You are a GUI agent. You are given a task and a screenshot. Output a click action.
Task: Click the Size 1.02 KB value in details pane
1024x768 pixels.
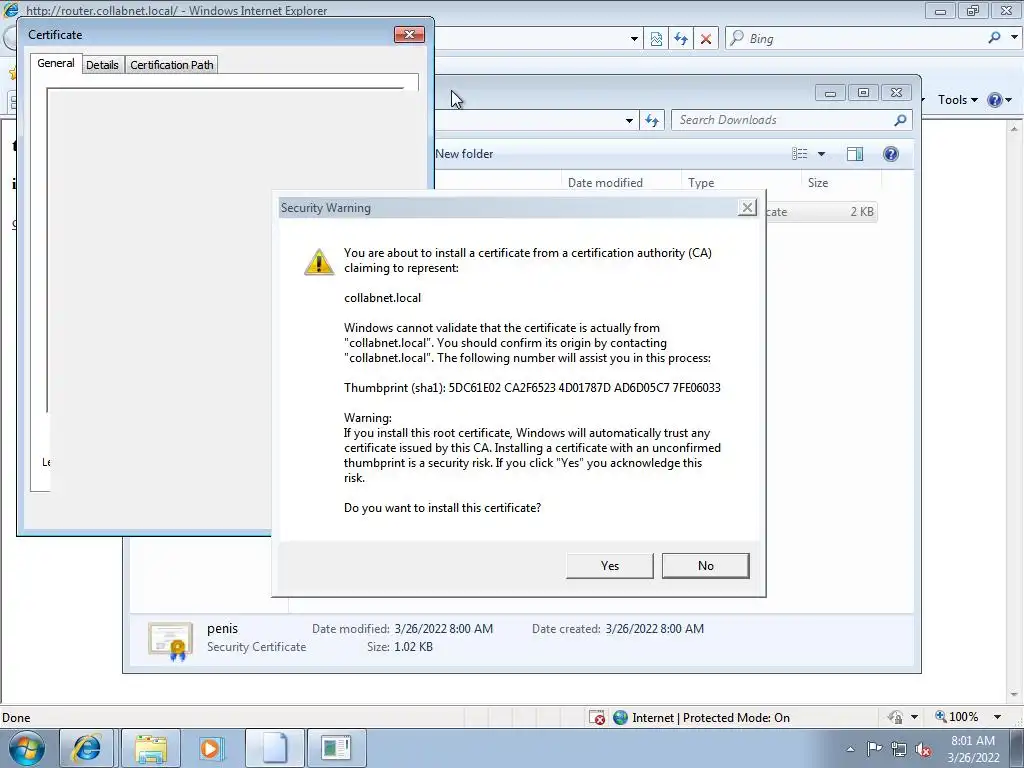pyautogui.click(x=413, y=647)
